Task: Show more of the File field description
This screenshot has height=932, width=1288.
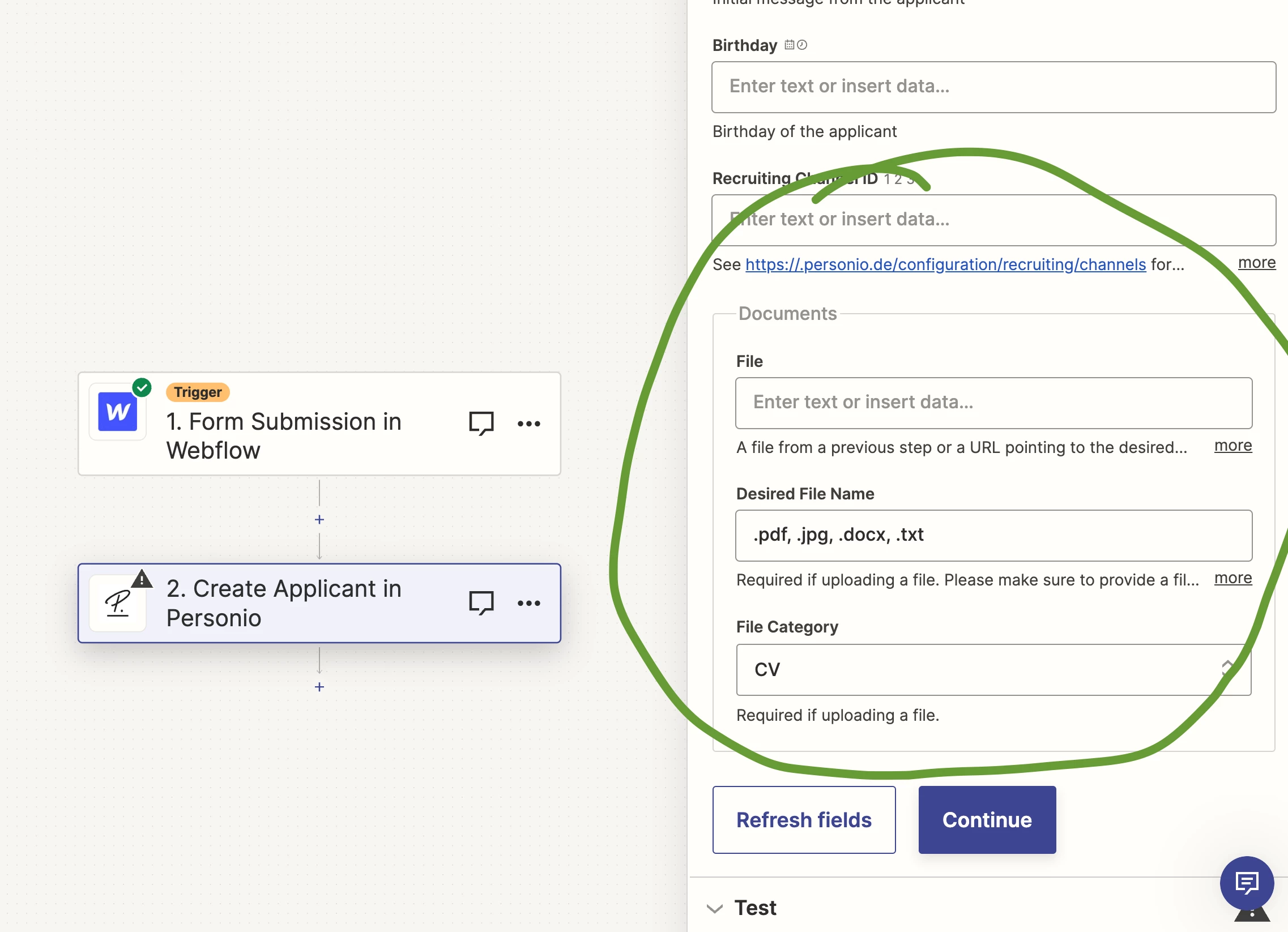Action: pyautogui.click(x=1233, y=446)
